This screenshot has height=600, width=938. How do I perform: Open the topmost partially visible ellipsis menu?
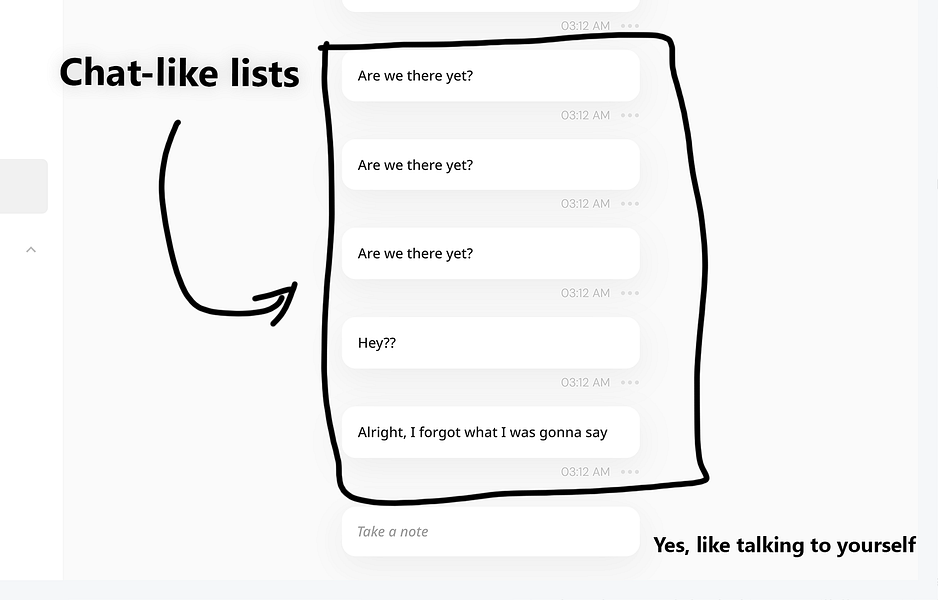tap(629, 26)
